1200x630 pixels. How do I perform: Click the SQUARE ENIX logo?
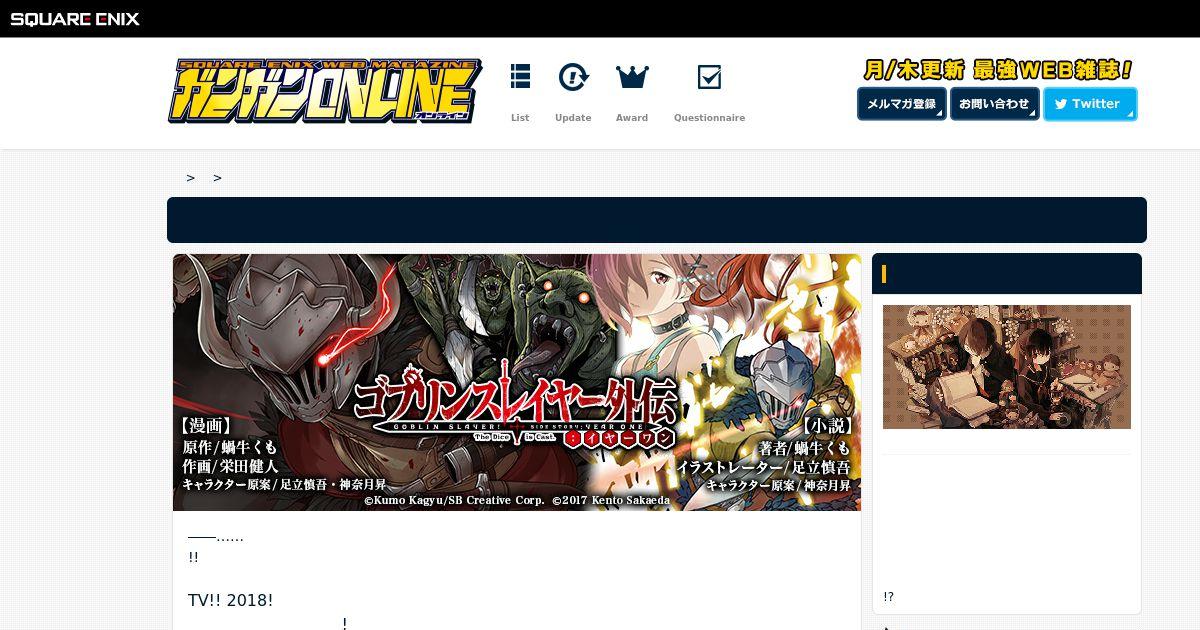coord(75,18)
